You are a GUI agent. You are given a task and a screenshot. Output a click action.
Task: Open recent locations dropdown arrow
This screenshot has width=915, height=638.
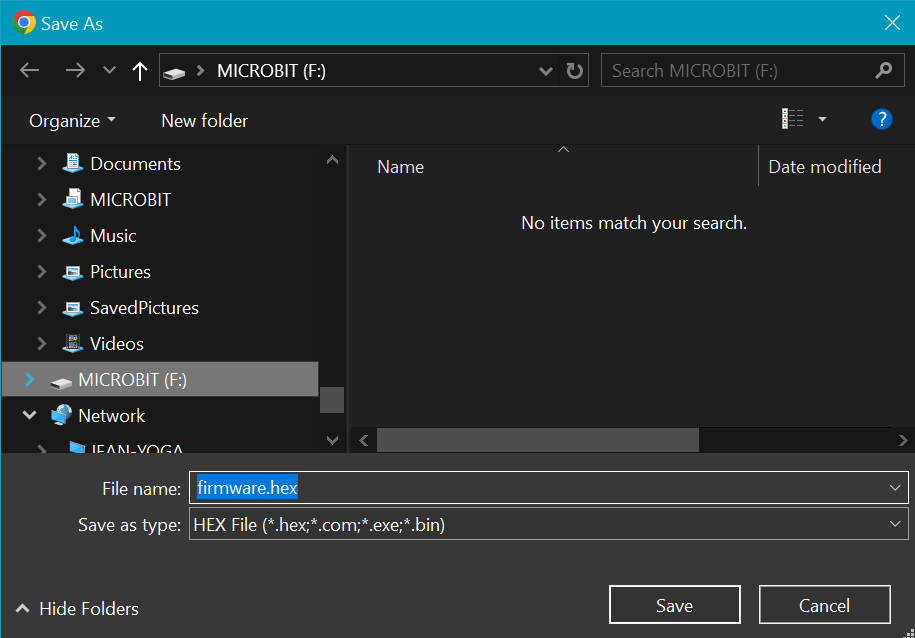tap(109, 71)
